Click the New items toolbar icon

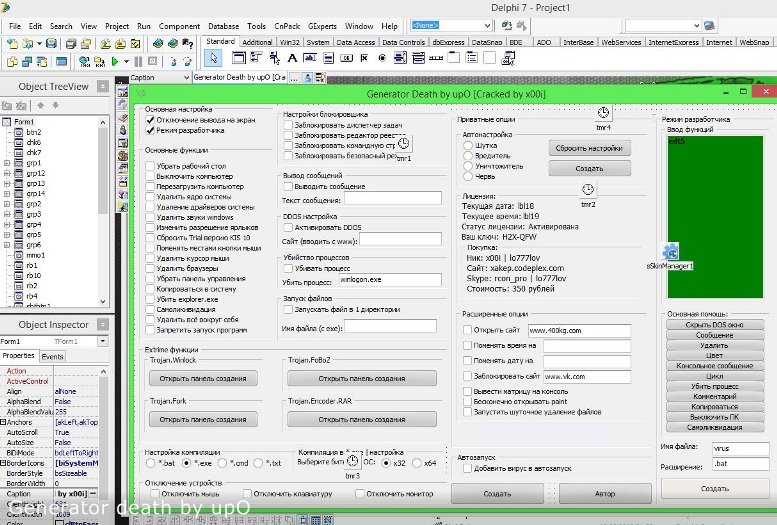pos(12,44)
